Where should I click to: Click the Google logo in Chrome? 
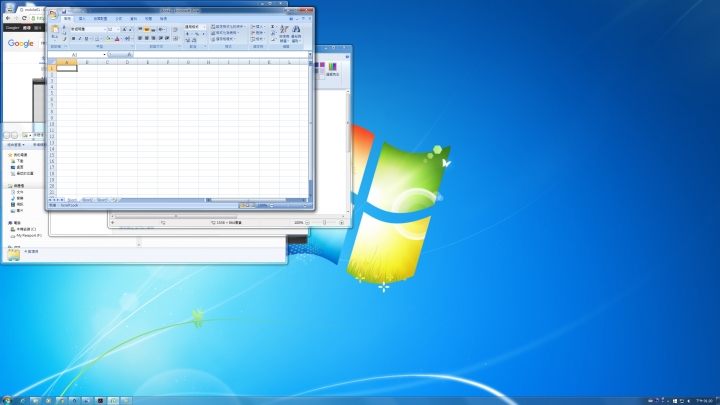coord(21,43)
